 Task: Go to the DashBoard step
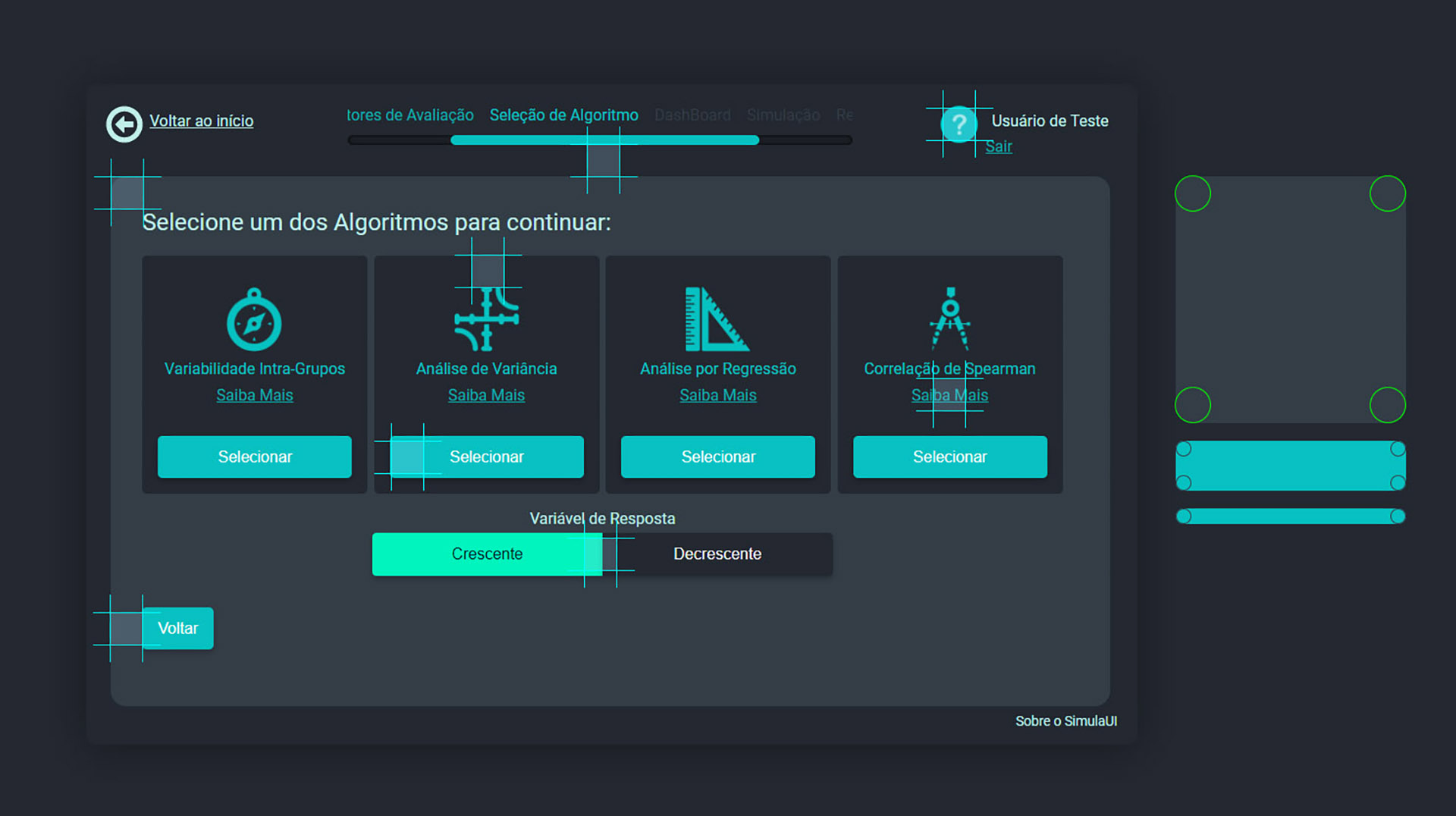[x=692, y=115]
